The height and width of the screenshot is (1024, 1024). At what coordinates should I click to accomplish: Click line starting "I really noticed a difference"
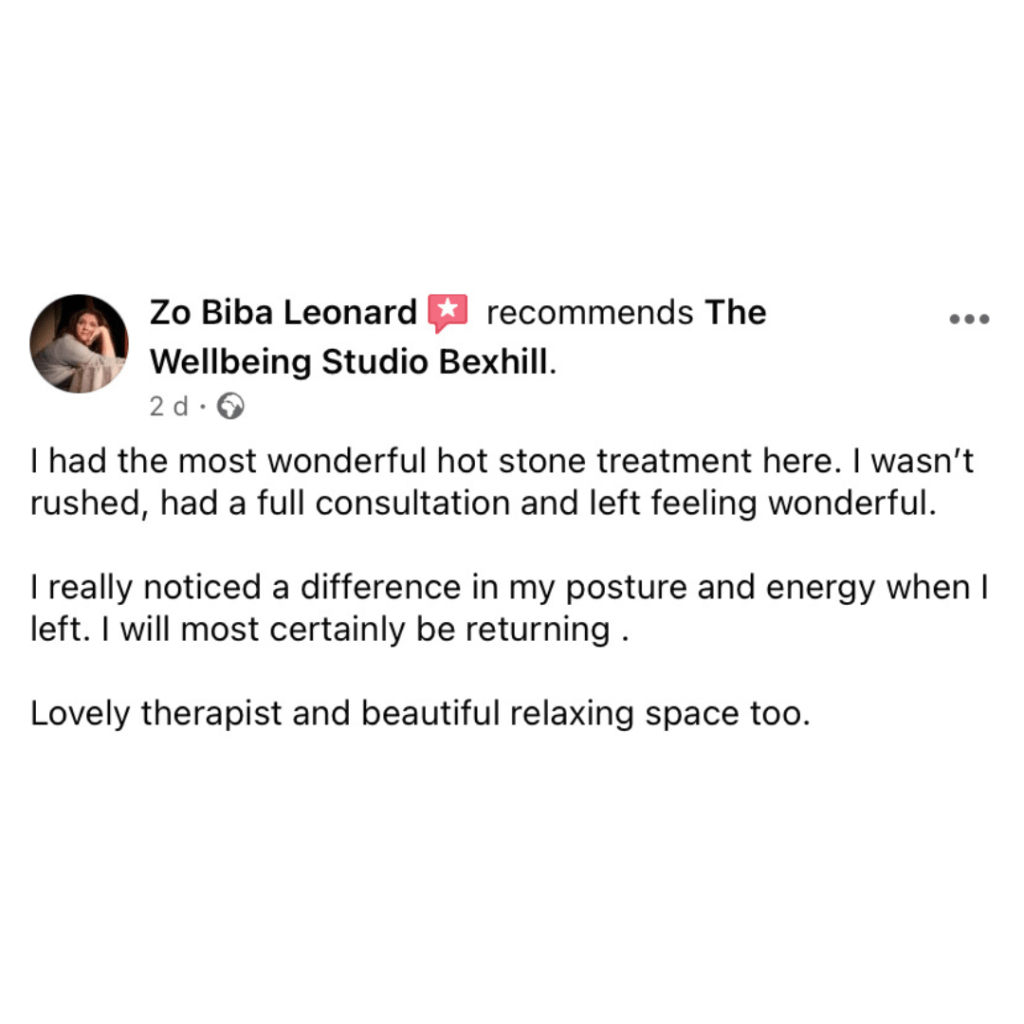pyautogui.click(x=508, y=589)
